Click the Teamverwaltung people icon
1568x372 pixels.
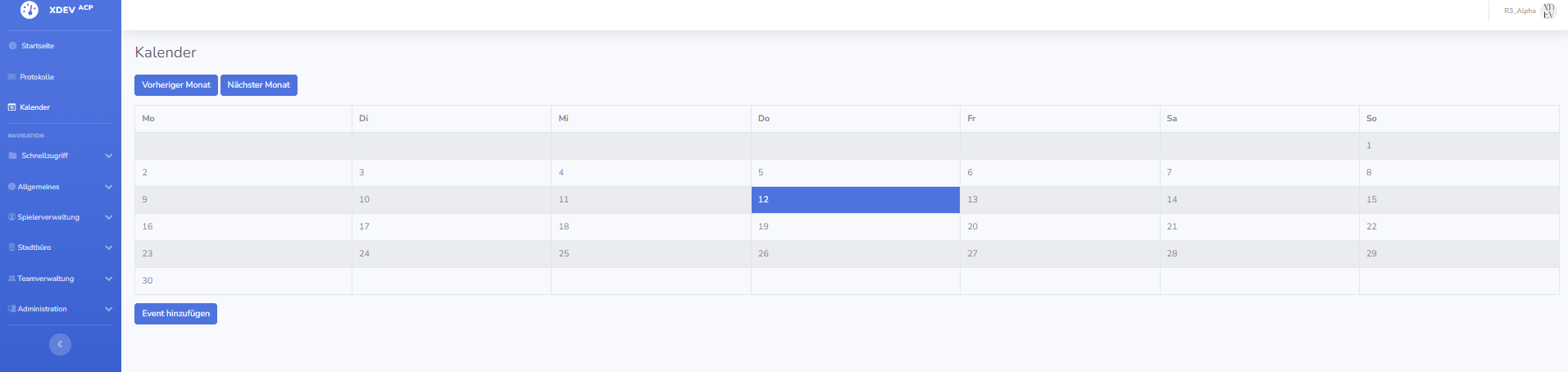pos(11,279)
